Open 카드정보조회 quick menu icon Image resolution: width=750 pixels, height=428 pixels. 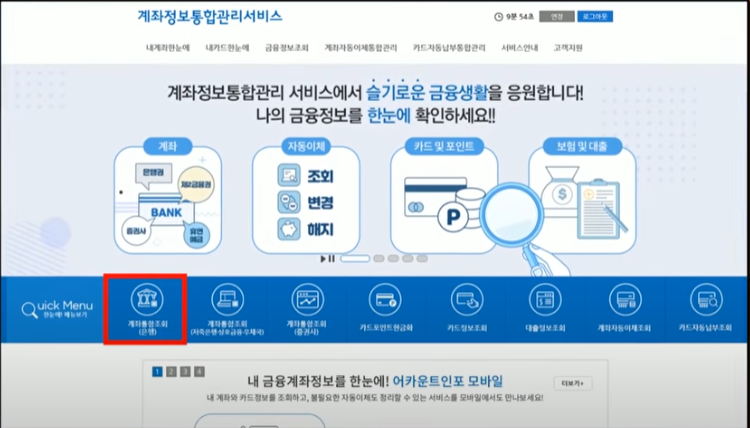pyautogui.click(x=467, y=300)
